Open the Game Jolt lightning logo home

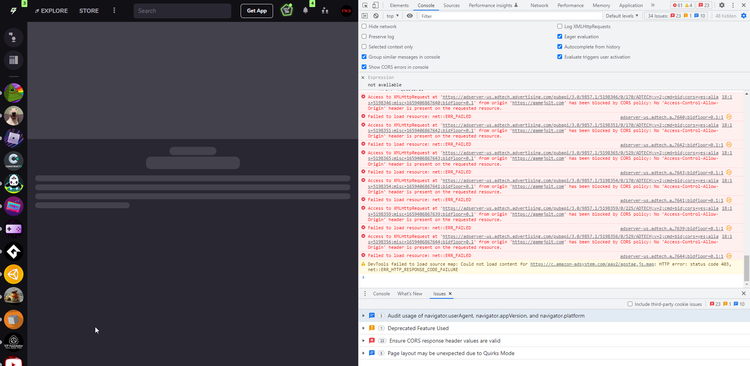tap(14, 11)
